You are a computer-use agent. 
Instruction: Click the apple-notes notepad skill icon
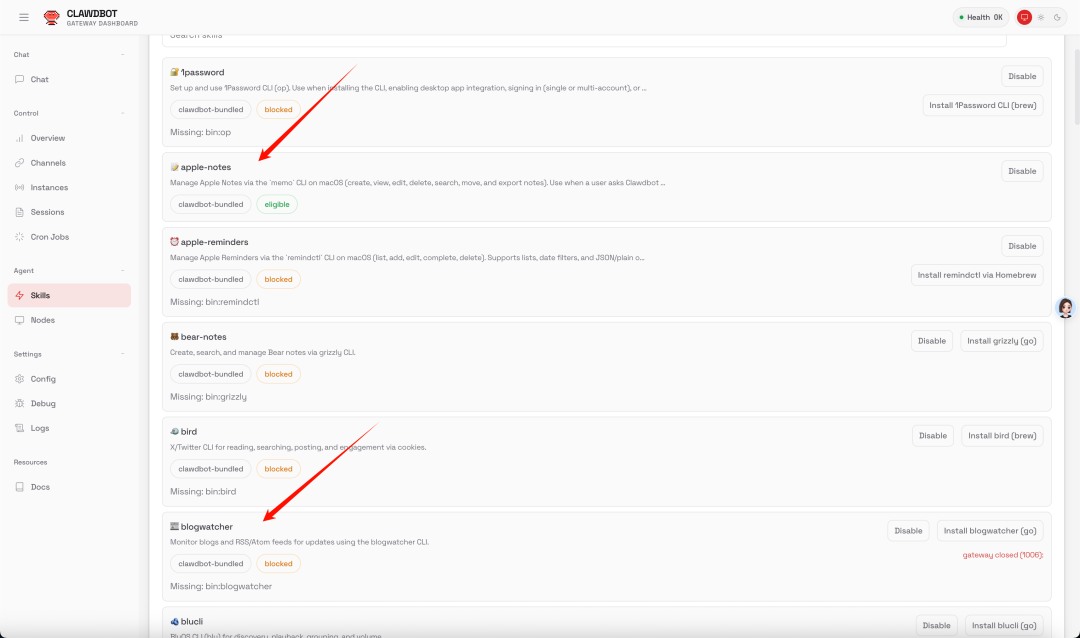(174, 167)
